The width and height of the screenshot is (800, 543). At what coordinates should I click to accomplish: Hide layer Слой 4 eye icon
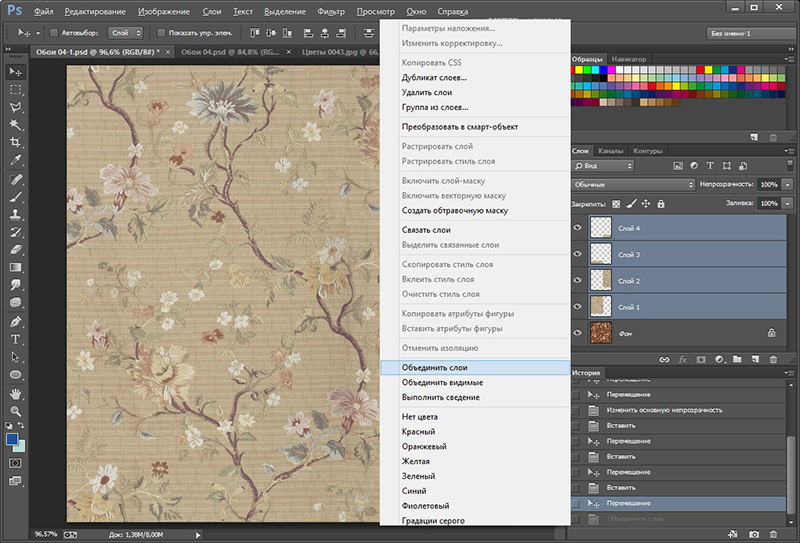(x=578, y=228)
